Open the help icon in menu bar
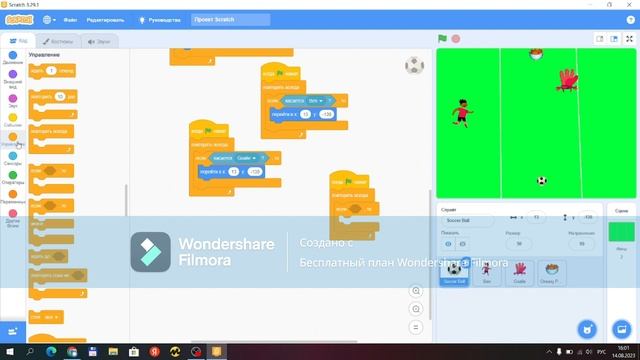 631,20
